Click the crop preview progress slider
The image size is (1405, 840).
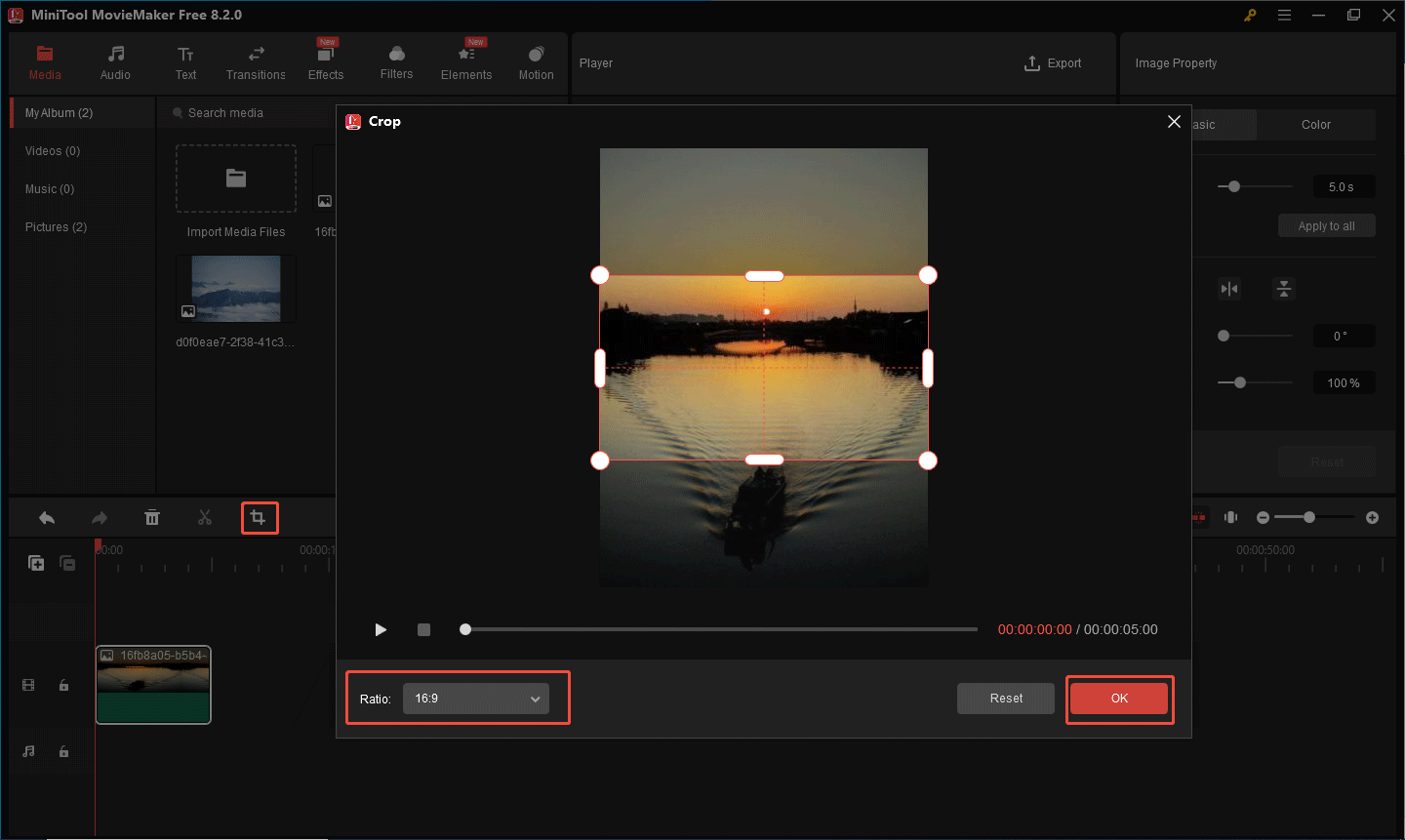pos(719,629)
